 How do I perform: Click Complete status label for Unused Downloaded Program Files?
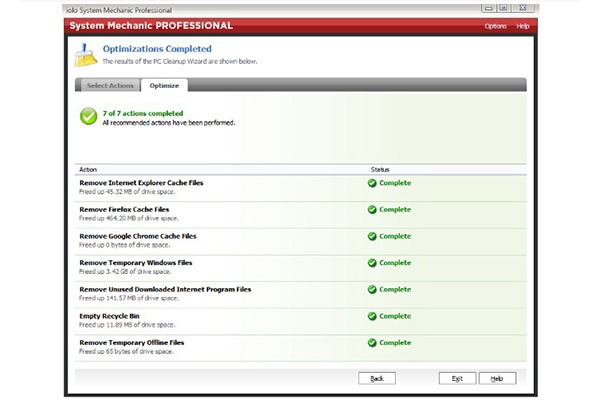pos(395,289)
